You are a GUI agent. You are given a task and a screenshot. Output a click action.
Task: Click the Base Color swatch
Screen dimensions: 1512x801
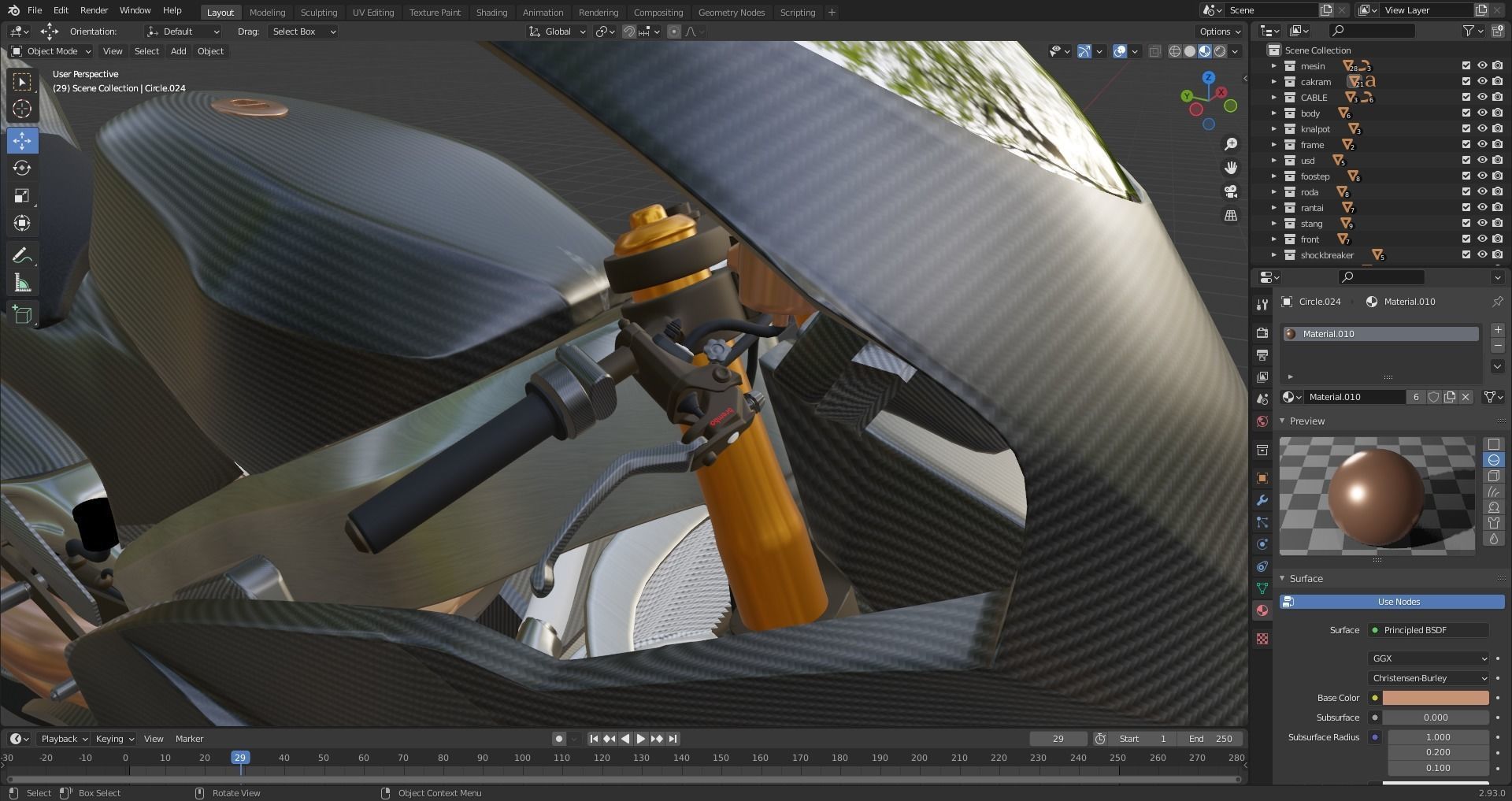[1435, 698]
